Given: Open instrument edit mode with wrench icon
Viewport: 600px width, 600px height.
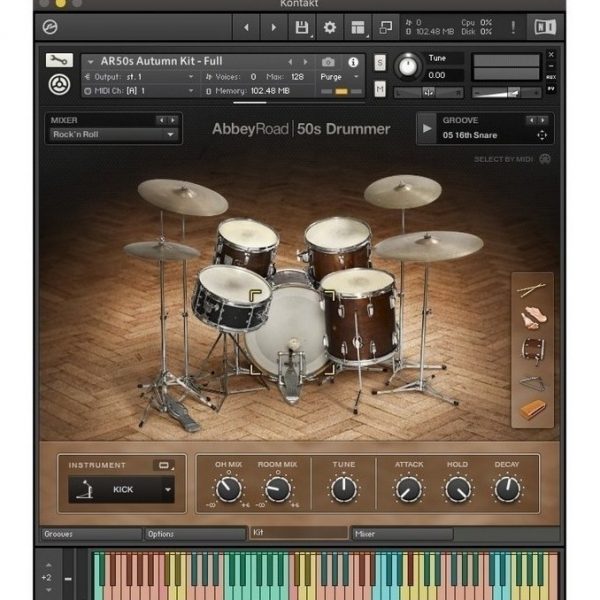Looking at the screenshot, I should [59, 60].
